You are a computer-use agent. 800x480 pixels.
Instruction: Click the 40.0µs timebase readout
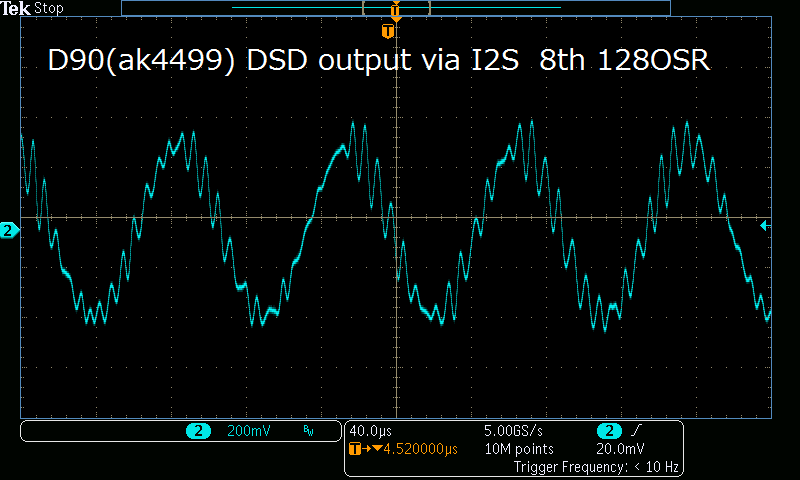(x=370, y=431)
